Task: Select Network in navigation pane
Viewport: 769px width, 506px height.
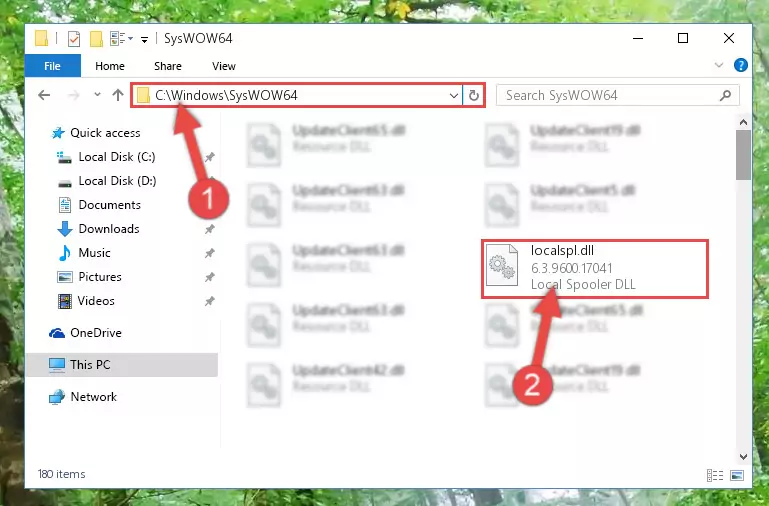Action: 83,397
